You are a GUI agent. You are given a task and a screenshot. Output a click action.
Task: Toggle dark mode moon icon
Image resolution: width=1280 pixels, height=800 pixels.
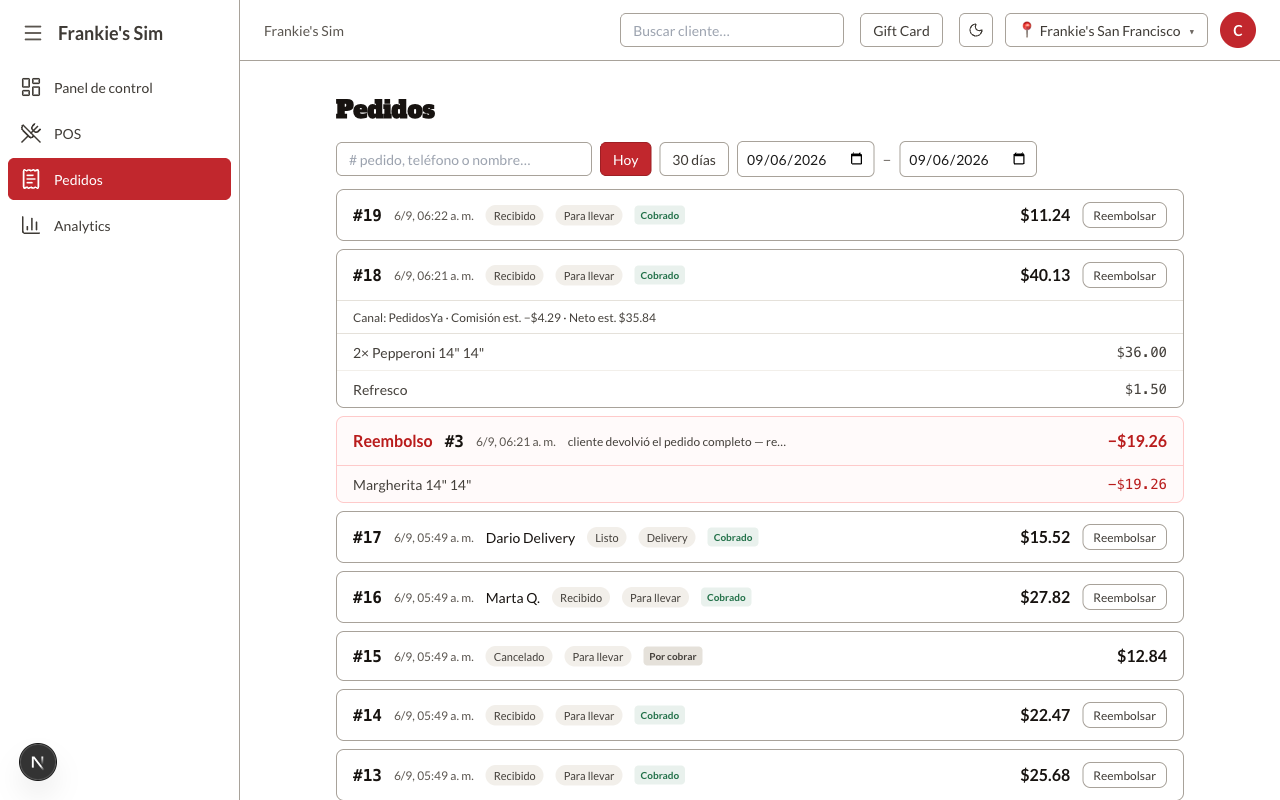976,30
